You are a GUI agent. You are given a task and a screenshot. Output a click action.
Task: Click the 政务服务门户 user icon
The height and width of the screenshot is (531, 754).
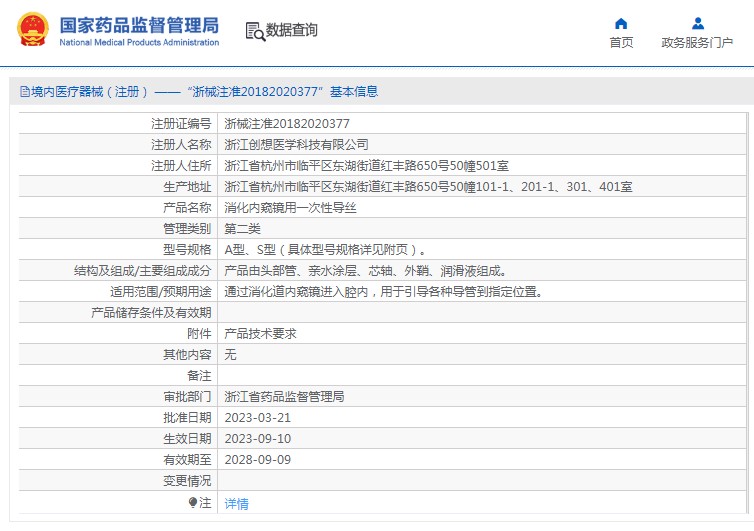pyautogui.click(x=698, y=23)
